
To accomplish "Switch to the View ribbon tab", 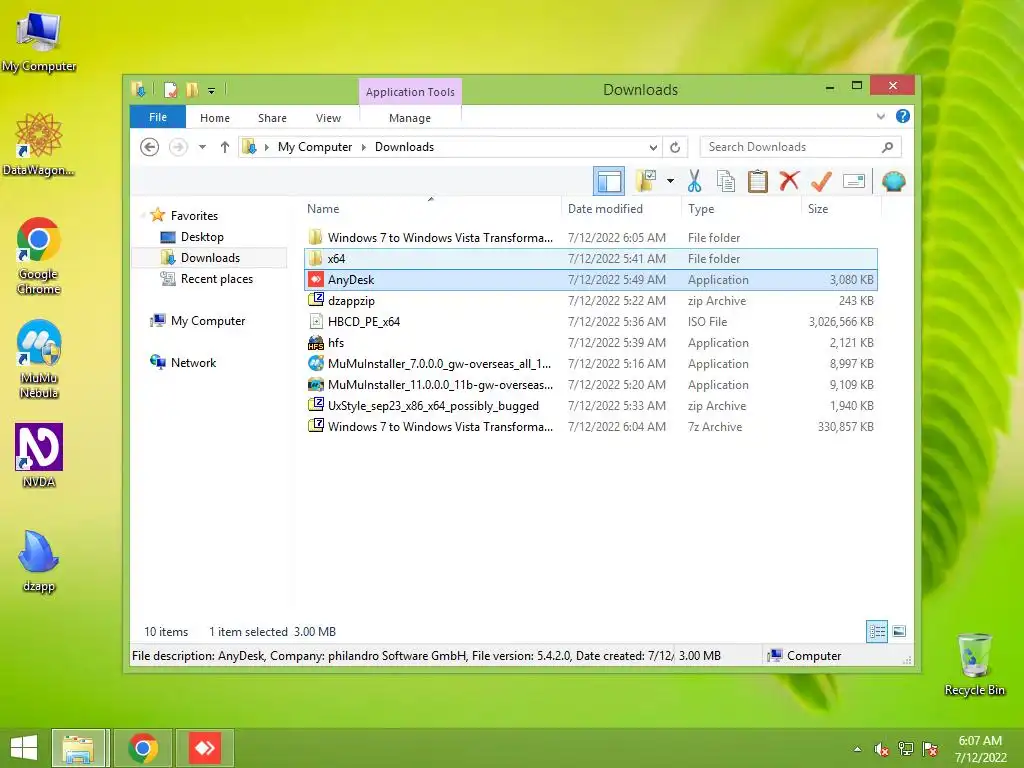I will [x=328, y=118].
